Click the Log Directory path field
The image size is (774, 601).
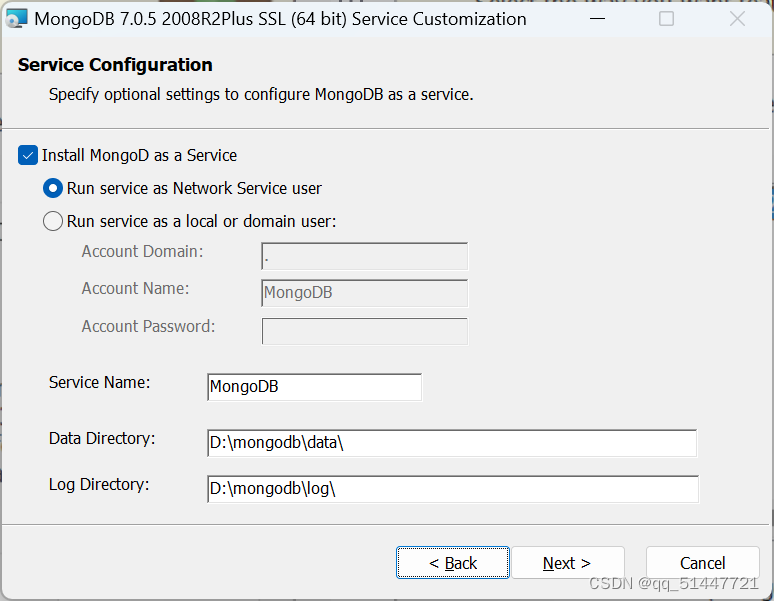pyautogui.click(x=453, y=489)
